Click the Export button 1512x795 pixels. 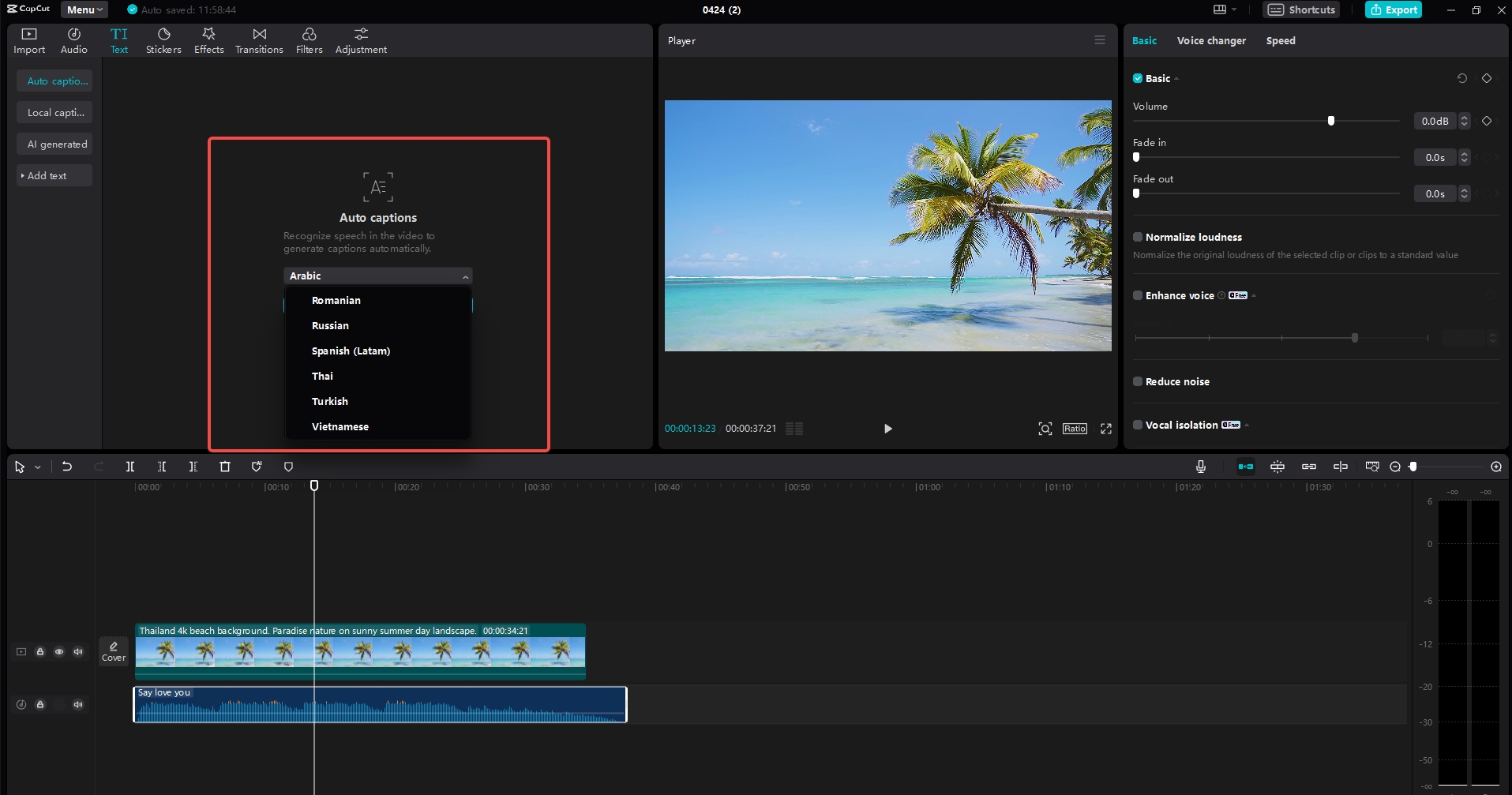[1394, 9]
